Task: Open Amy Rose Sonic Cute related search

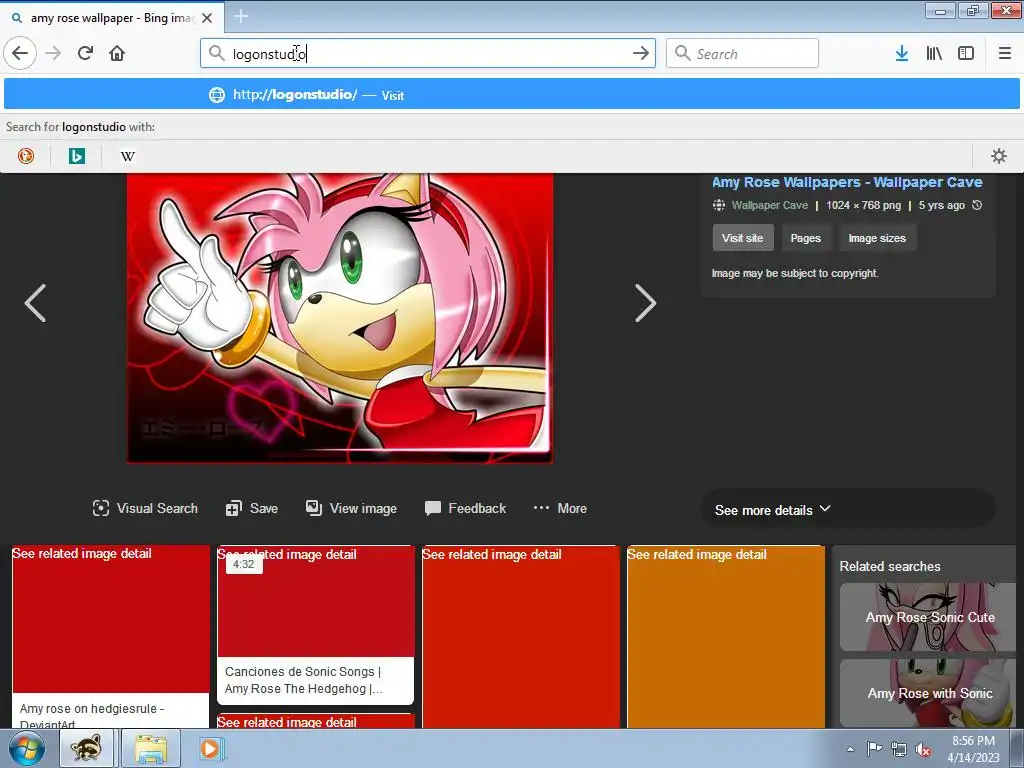Action: pos(930,617)
